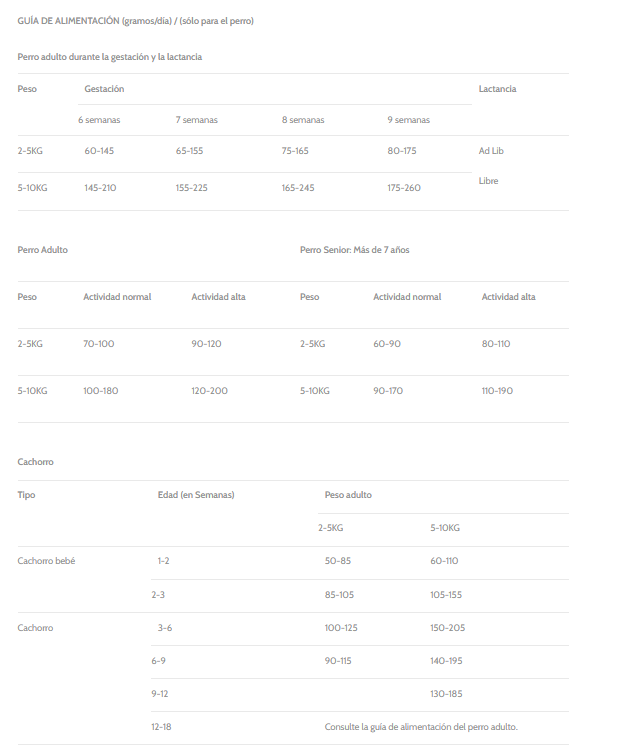The width and height of the screenshot is (618, 751).
Task: Click the Gestación column header
Action: point(104,89)
